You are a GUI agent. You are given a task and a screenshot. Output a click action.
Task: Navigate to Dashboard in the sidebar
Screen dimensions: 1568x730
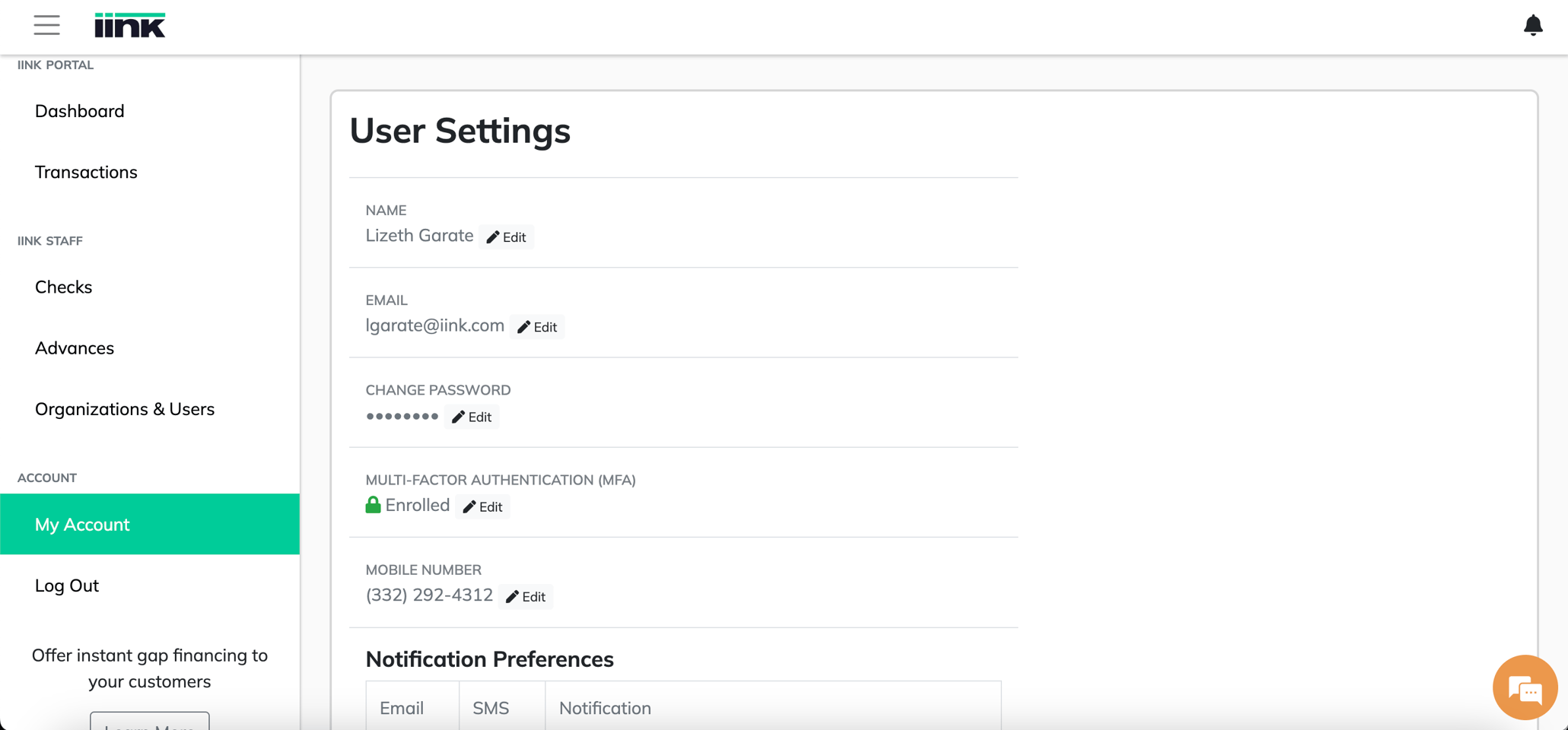pos(79,110)
